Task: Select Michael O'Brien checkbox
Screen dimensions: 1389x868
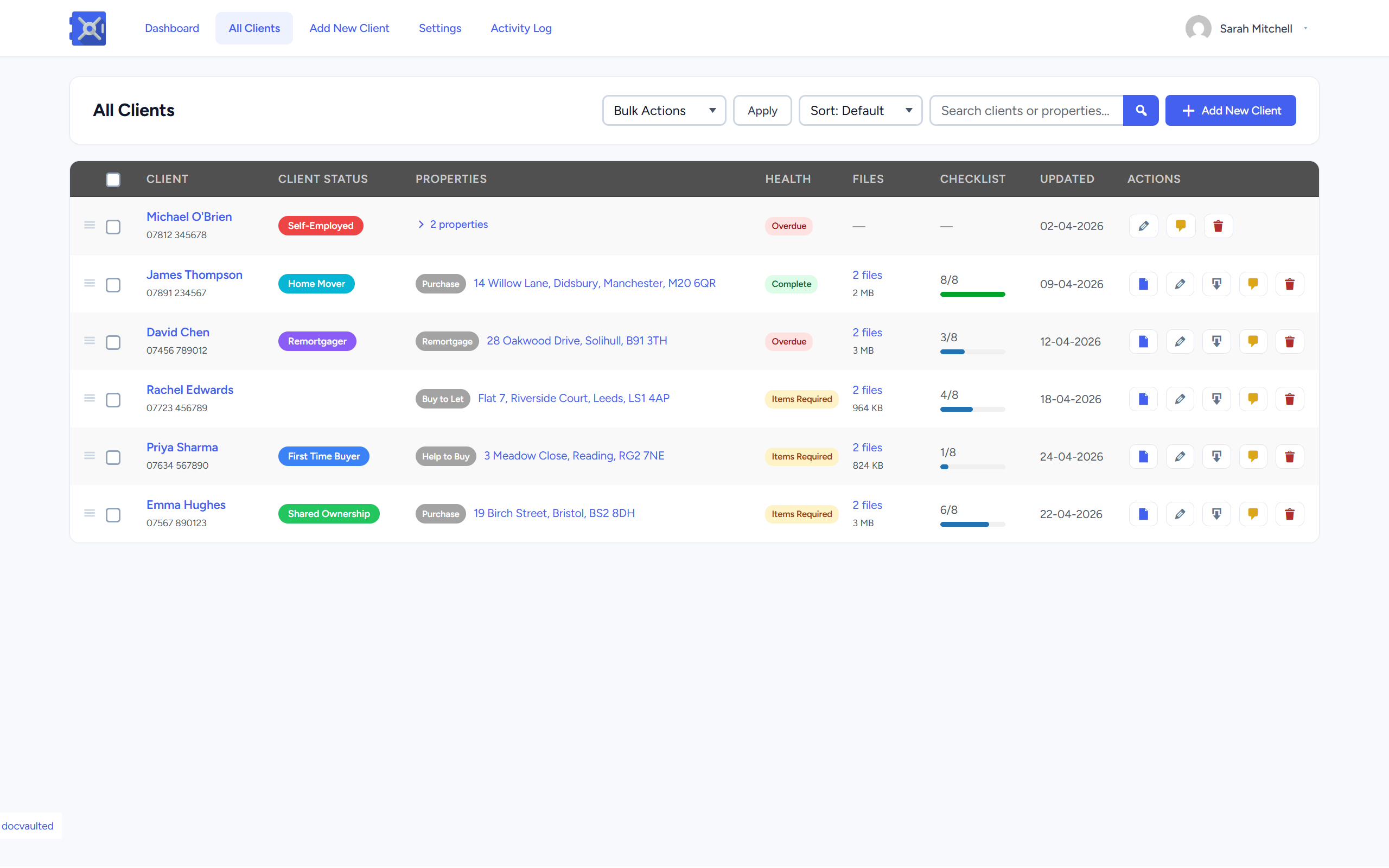Action: coord(113,227)
